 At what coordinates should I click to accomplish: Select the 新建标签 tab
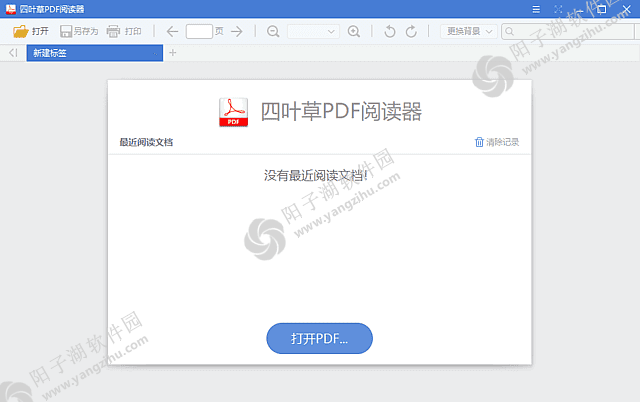pyautogui.click(x=95, y=53)
